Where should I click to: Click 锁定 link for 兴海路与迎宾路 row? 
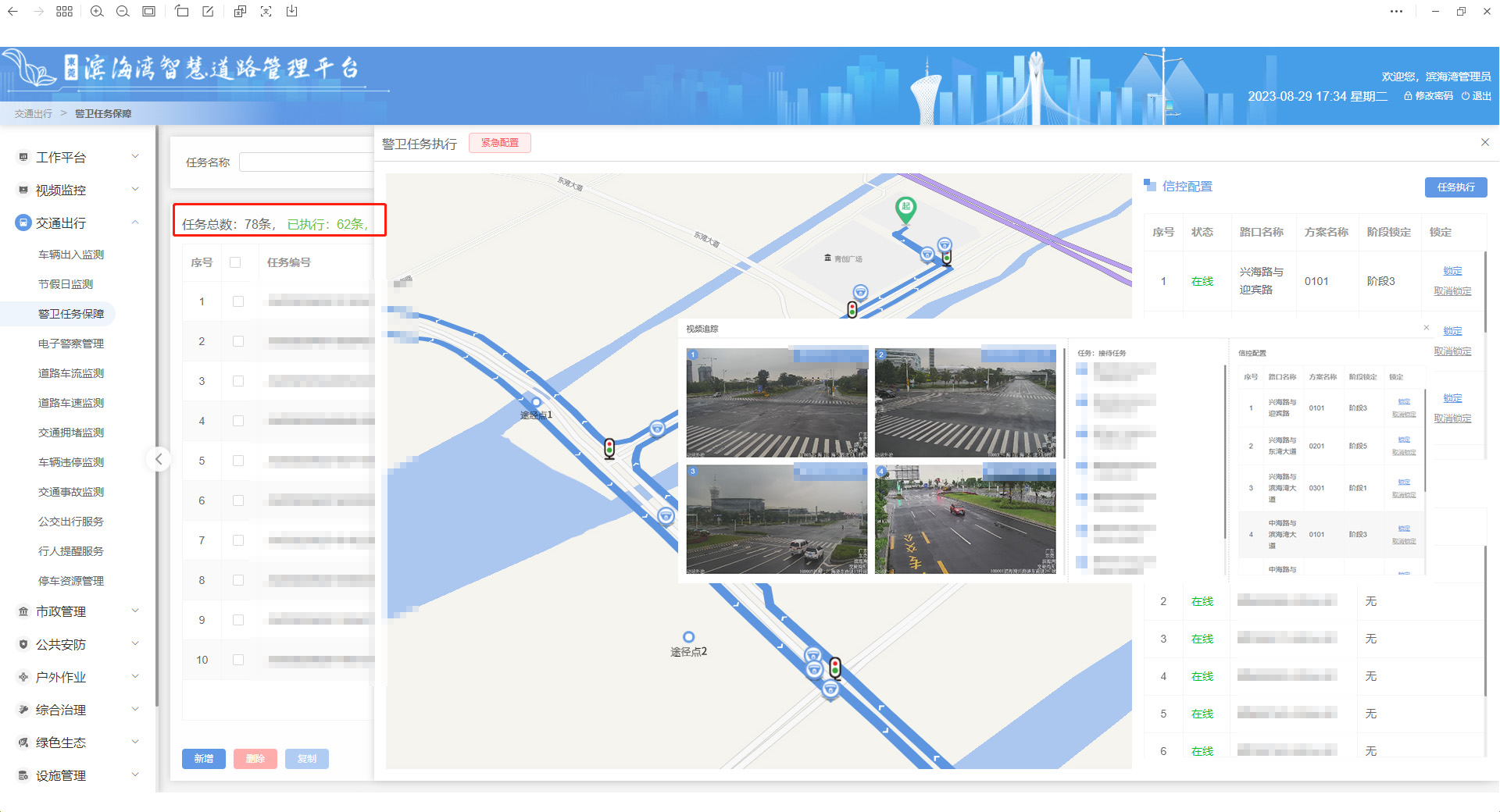coord(1452,271)
